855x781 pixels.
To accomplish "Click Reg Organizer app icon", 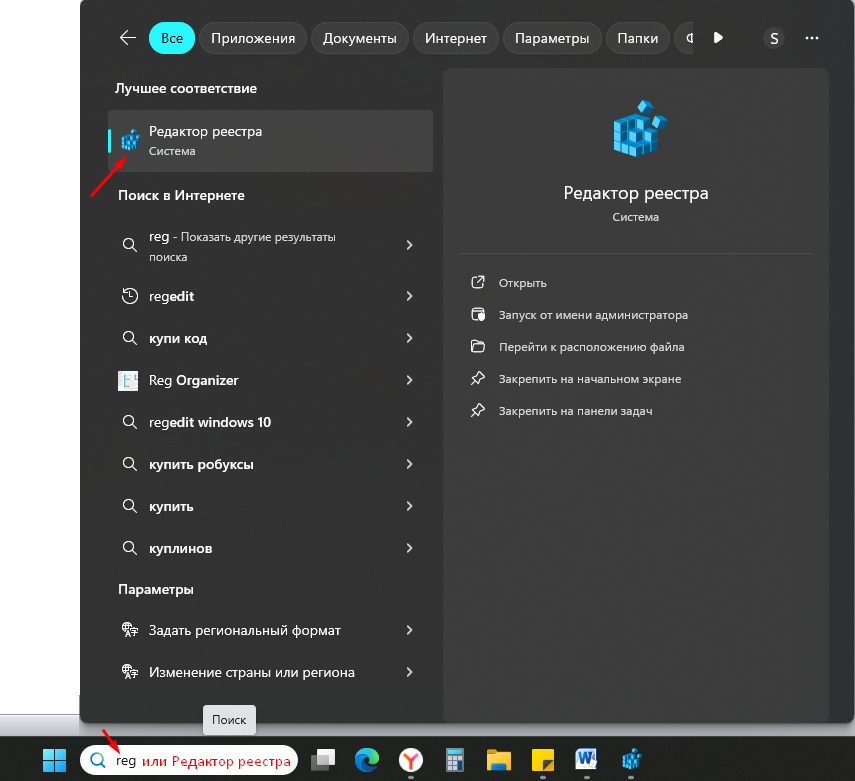I will click(x=128, y=381).
